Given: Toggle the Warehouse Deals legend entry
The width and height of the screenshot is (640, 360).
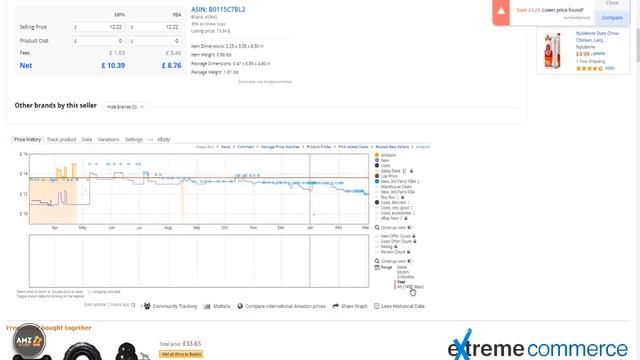Looking at the screenshot, I should (396, 187).
